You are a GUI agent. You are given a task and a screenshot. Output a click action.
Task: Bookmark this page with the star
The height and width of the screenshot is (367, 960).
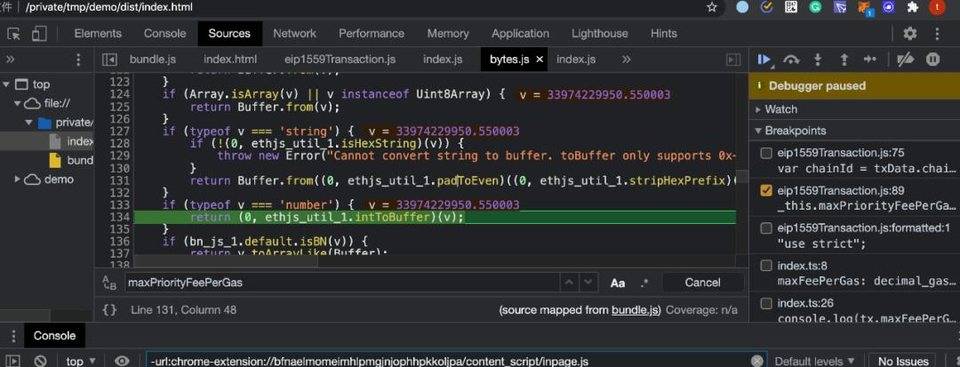click(x=711, y=7)
